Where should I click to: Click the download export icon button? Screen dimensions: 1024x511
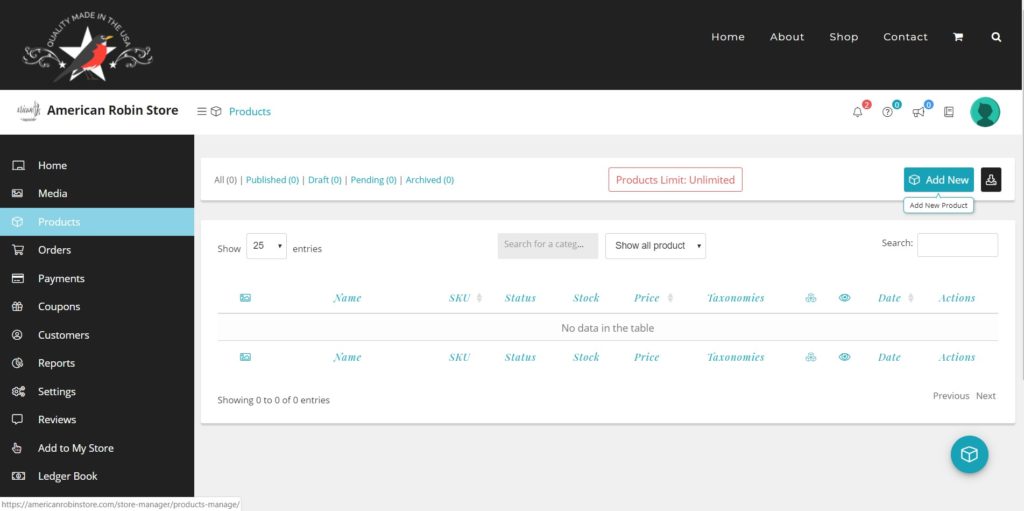click(991, 180)
